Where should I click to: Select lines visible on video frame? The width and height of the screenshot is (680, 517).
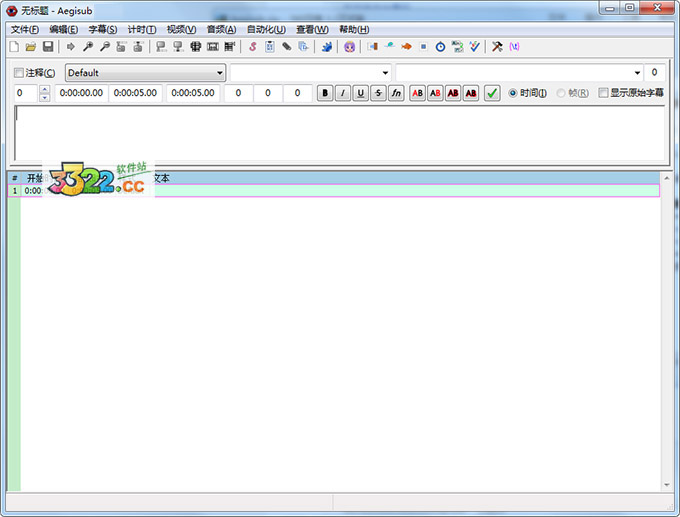[196, 46]
